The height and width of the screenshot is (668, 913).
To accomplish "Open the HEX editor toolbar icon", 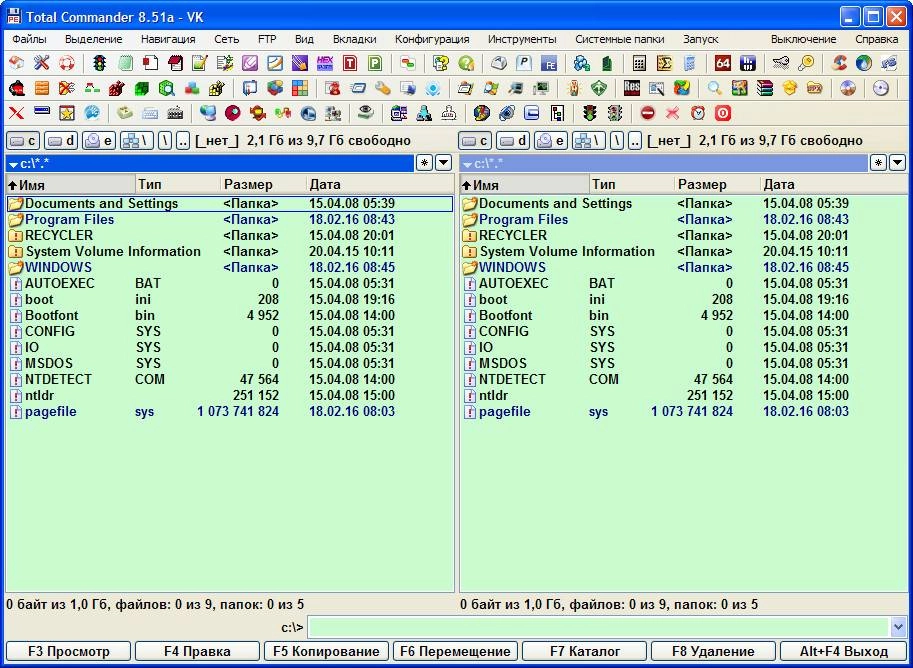I will (325, 63).
